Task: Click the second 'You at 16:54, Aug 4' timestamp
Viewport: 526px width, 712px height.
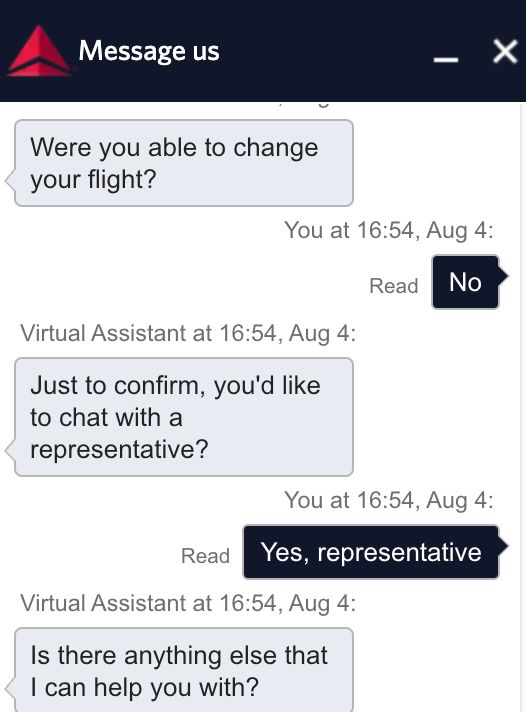Action: 389,500
